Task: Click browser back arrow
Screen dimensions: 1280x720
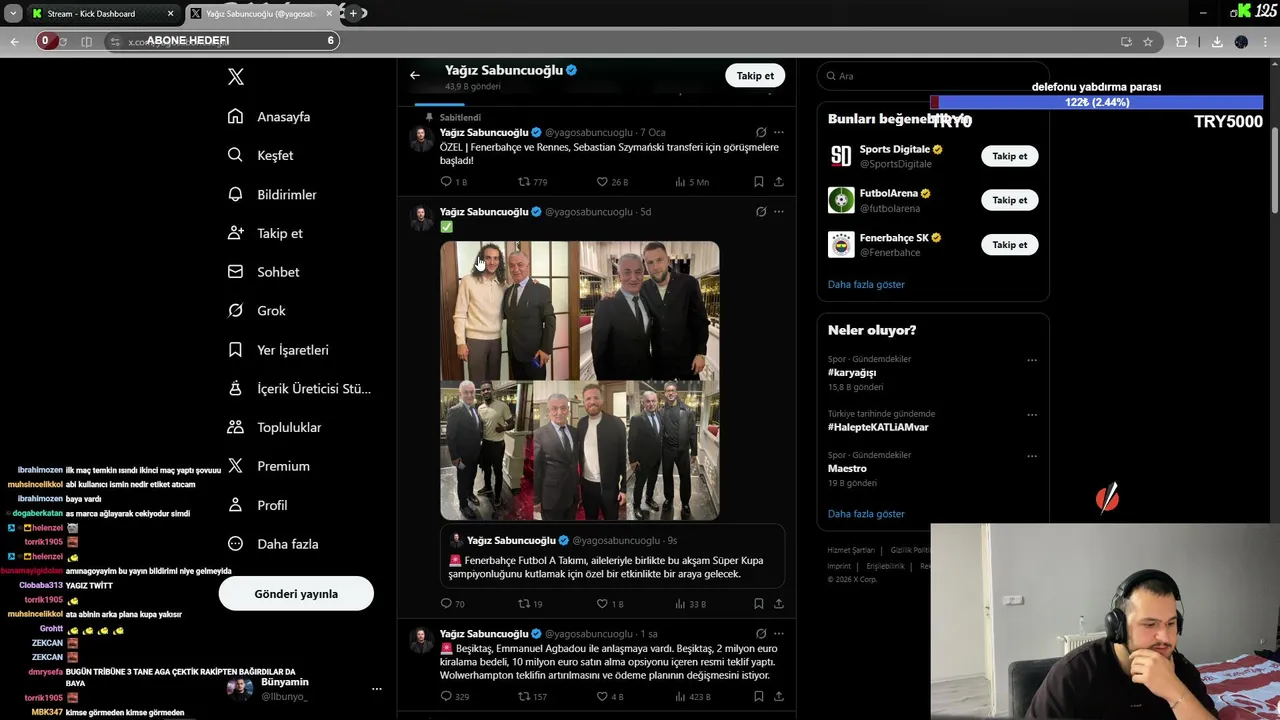Action: [14, 41]
